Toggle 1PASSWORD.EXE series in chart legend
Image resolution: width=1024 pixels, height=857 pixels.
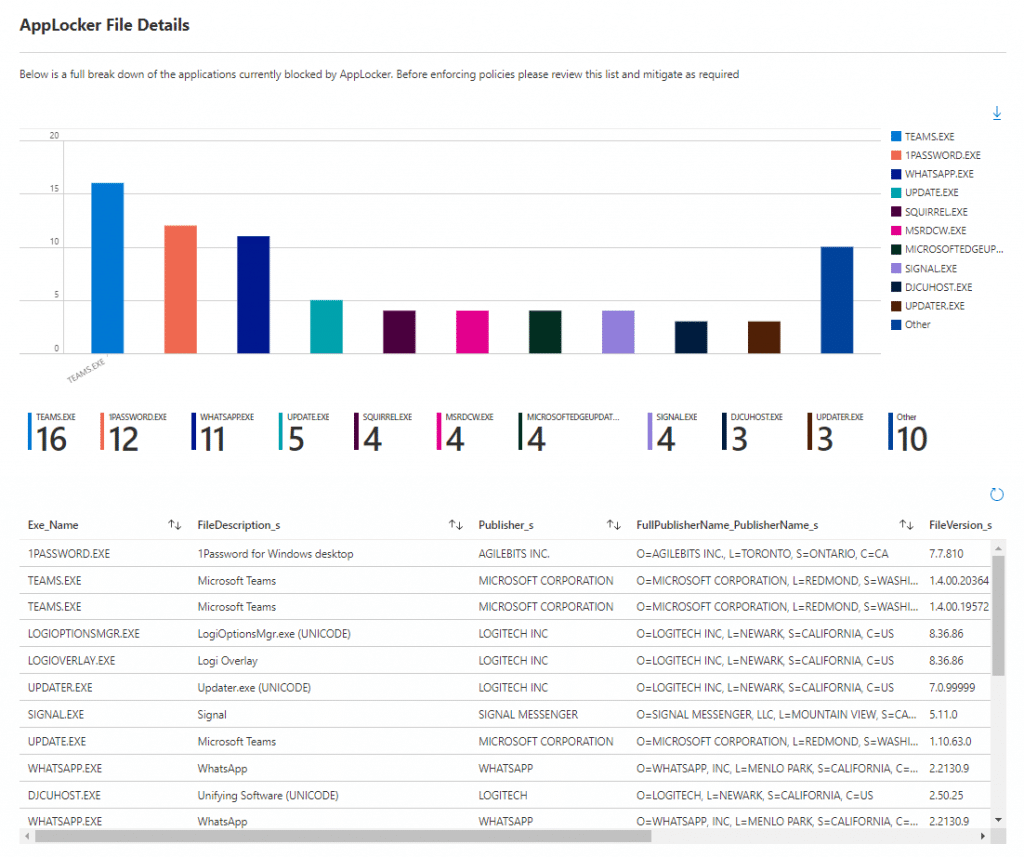936,155
